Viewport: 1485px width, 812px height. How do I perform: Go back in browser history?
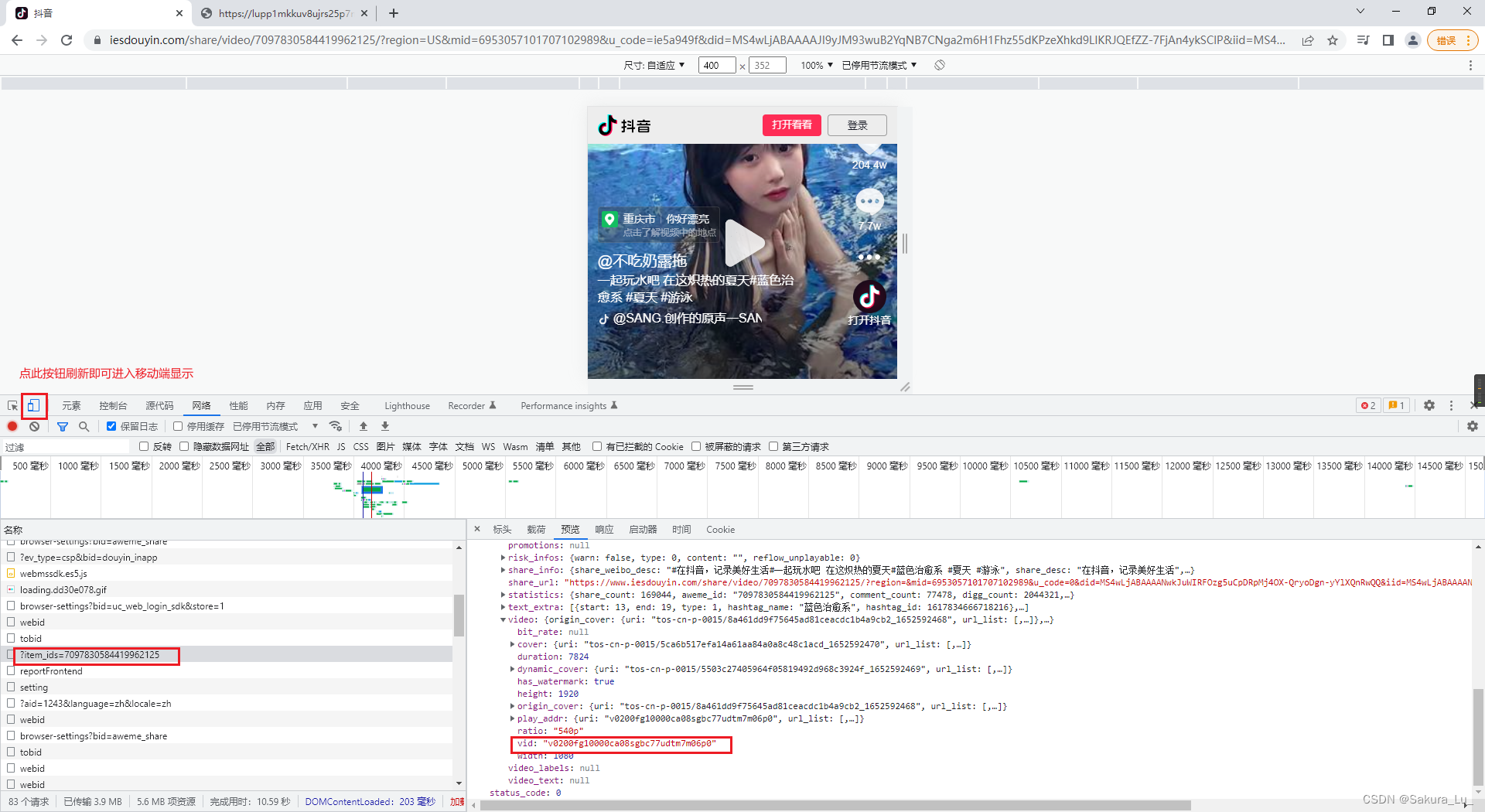[17, 40]
